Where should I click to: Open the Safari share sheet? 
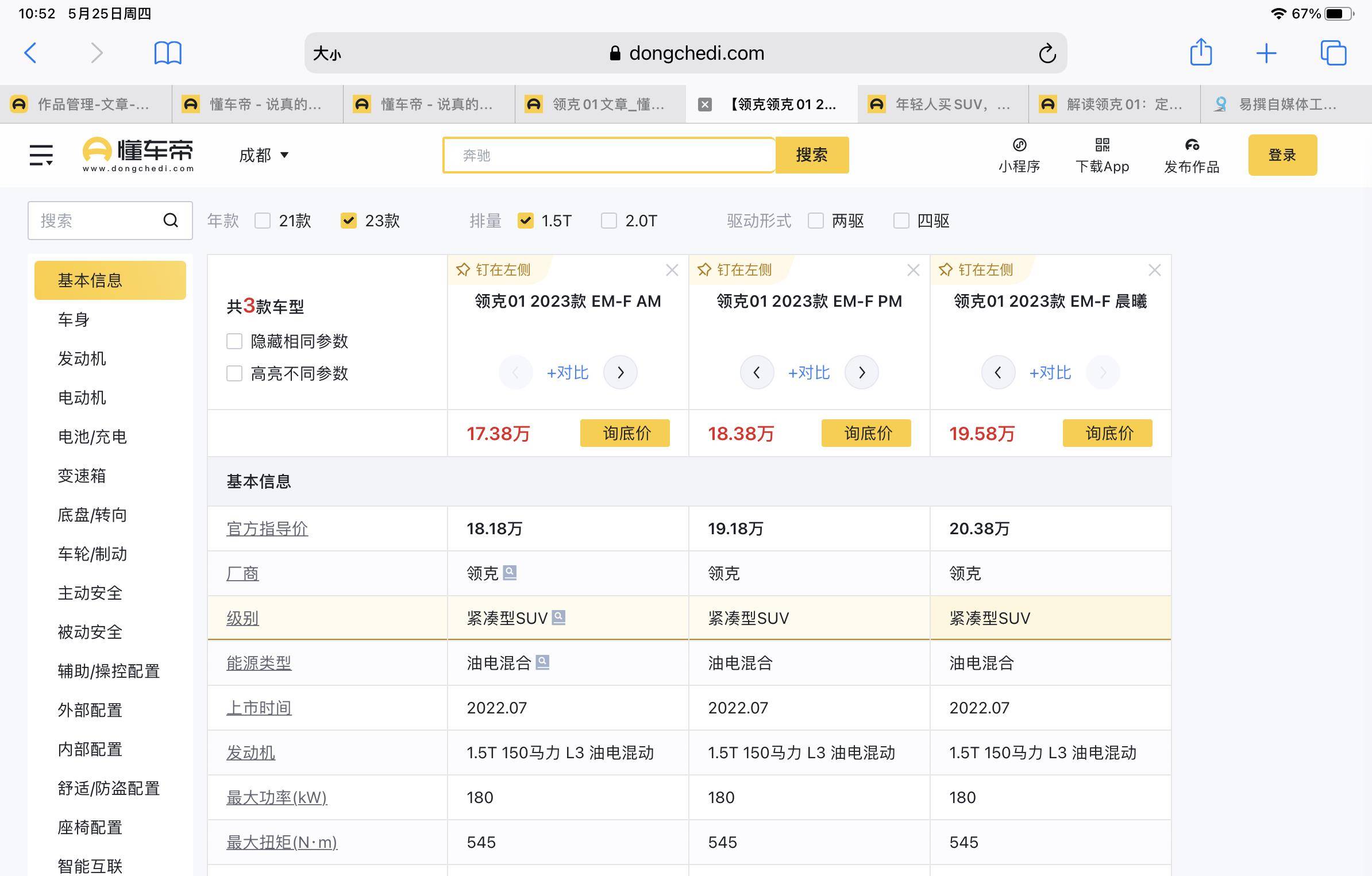click(x=1201, y=52)
